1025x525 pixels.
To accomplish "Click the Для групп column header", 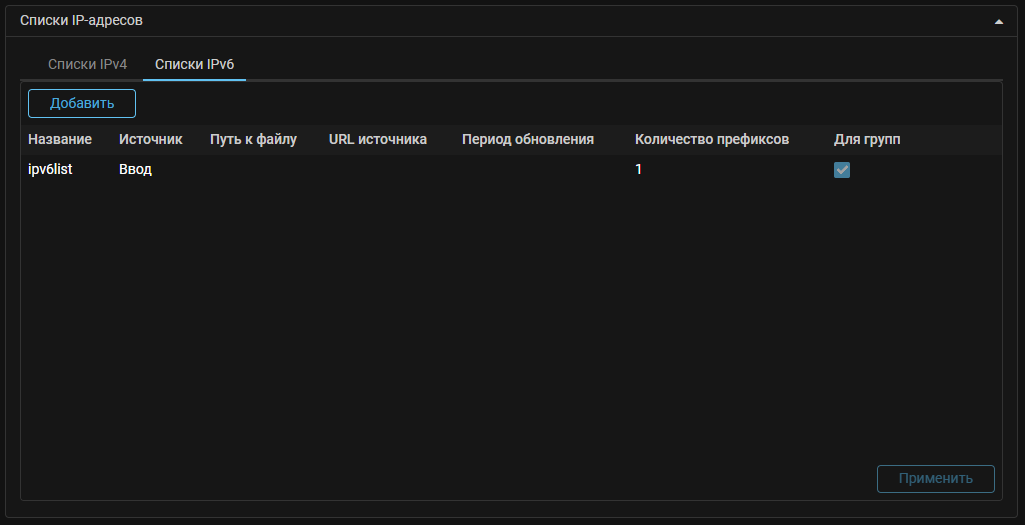I will (867, 139).
